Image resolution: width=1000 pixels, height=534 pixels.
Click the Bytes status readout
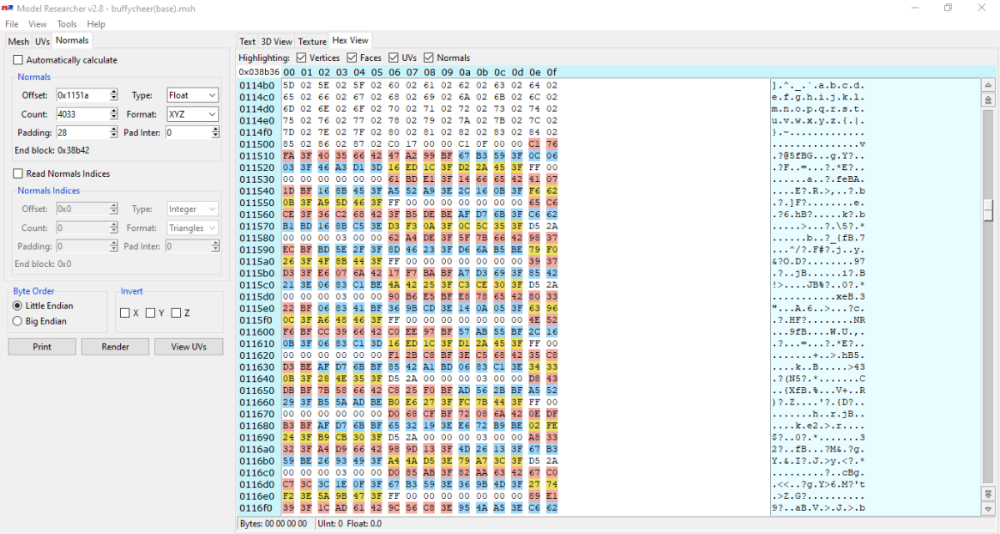pyautogui.click(x=273, y=523)
